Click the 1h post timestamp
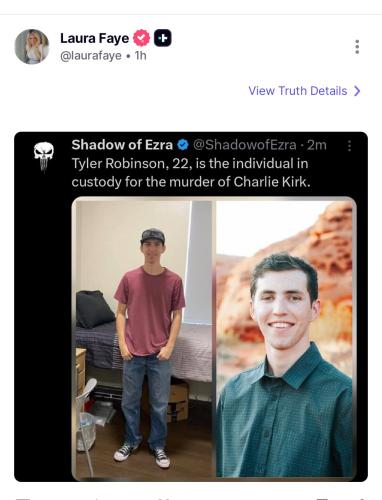 pyautogui.click(x=140, y=55)
